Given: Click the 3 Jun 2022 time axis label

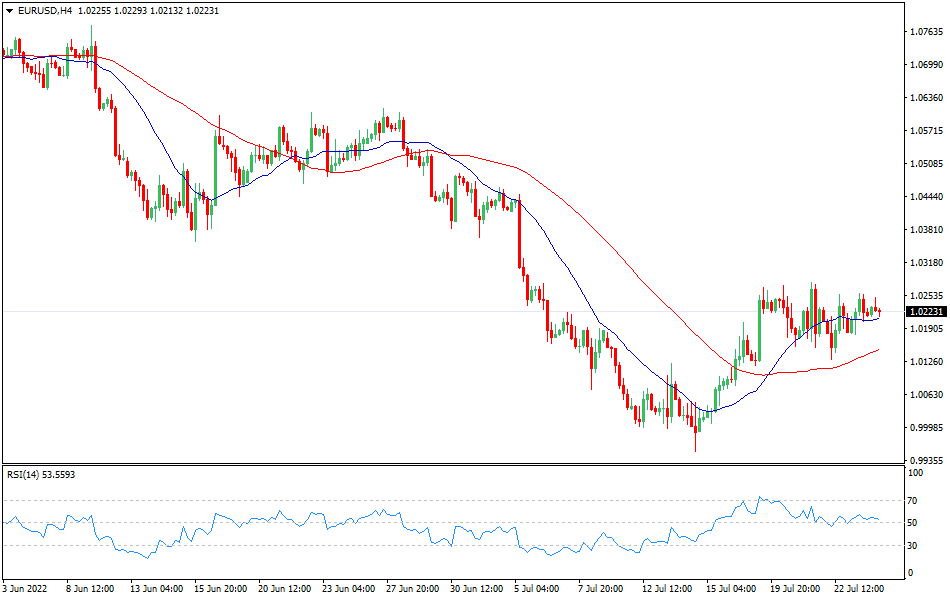Looking at the screenshot, I should (22, 590).
